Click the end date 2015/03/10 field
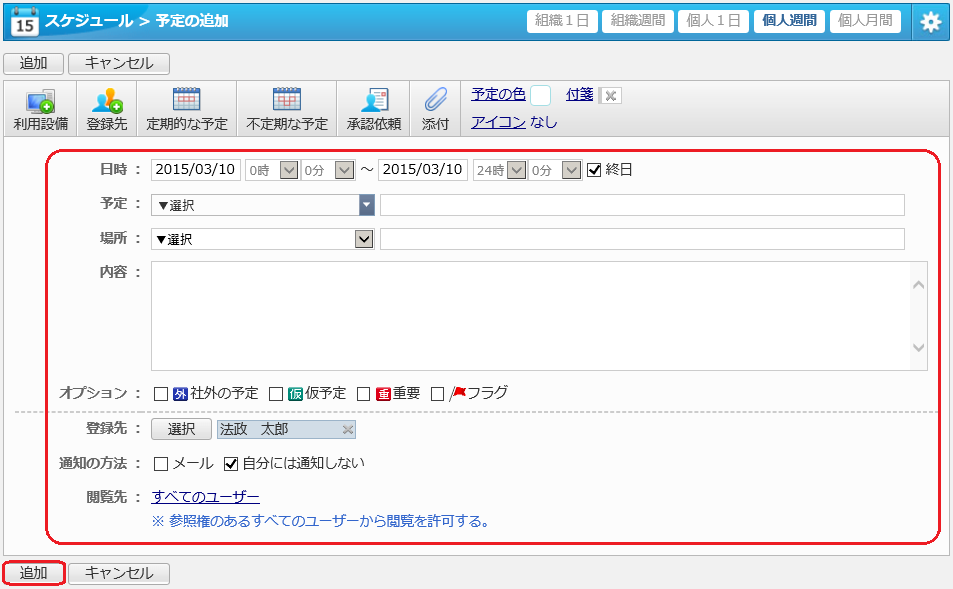This screenshot has height=589, width=953. coord(423,170)
